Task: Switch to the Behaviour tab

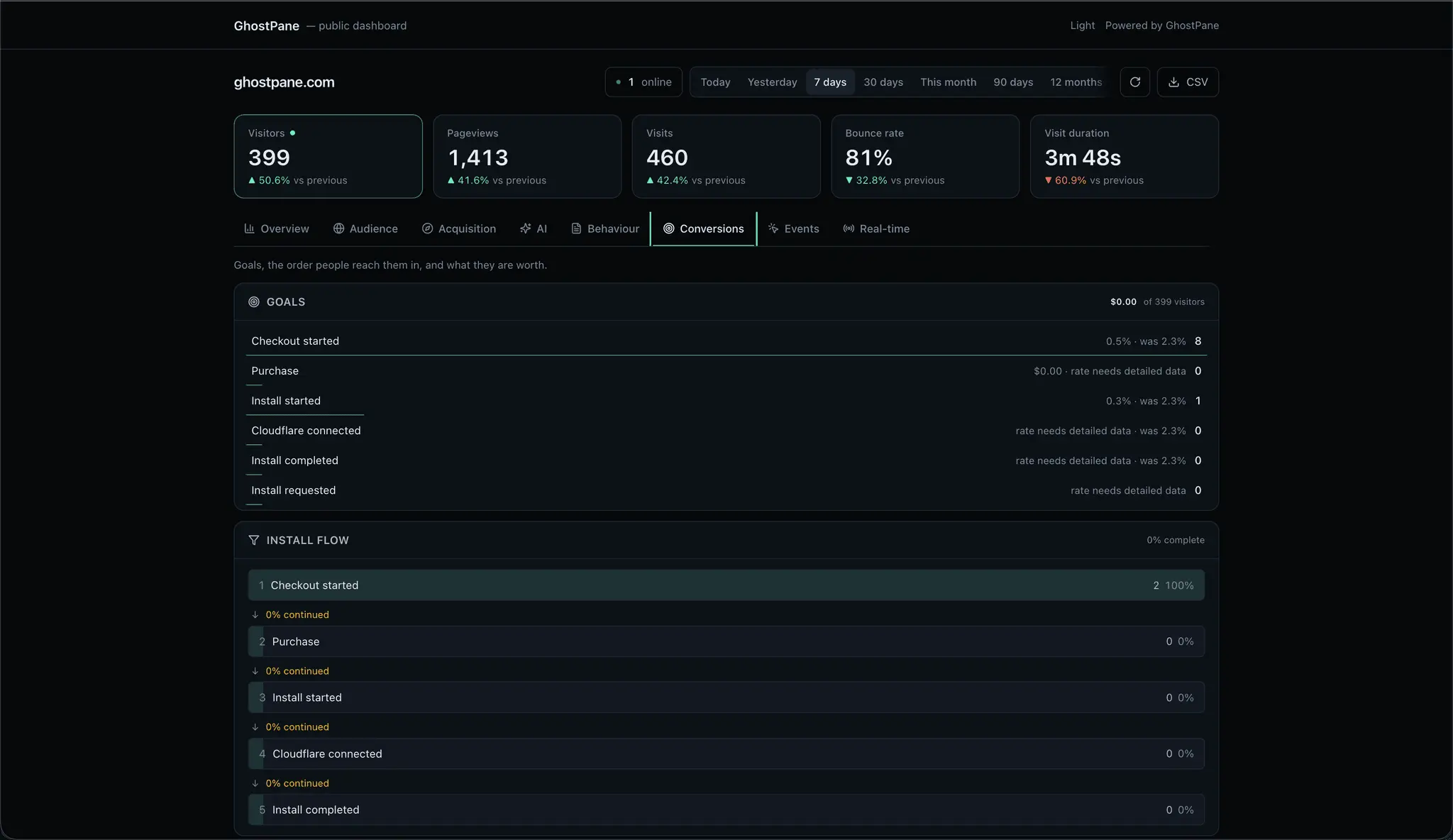Action: [605, 228]
